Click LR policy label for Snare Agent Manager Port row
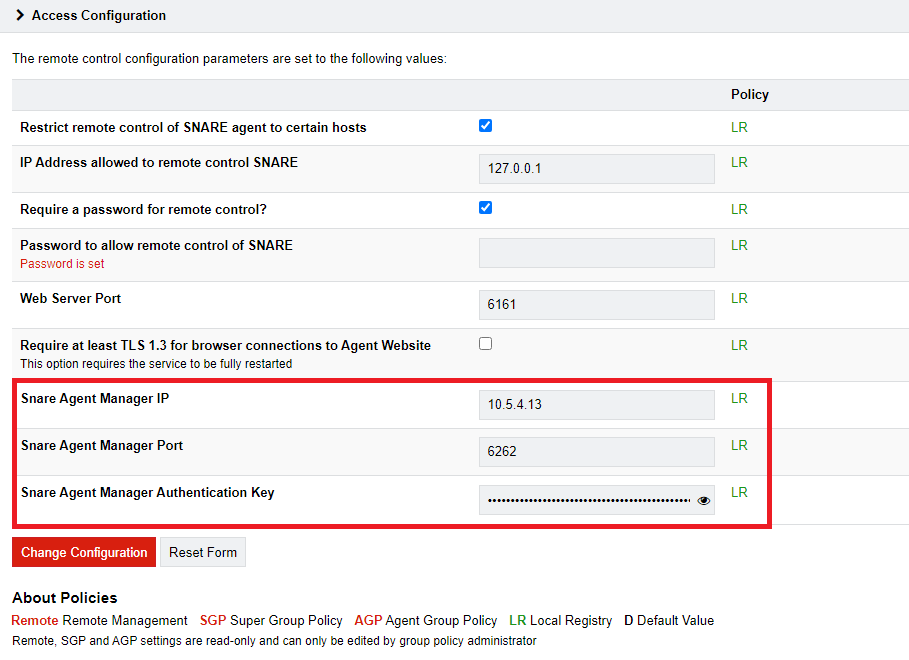The image size is (909, 660). click(739, 445)
